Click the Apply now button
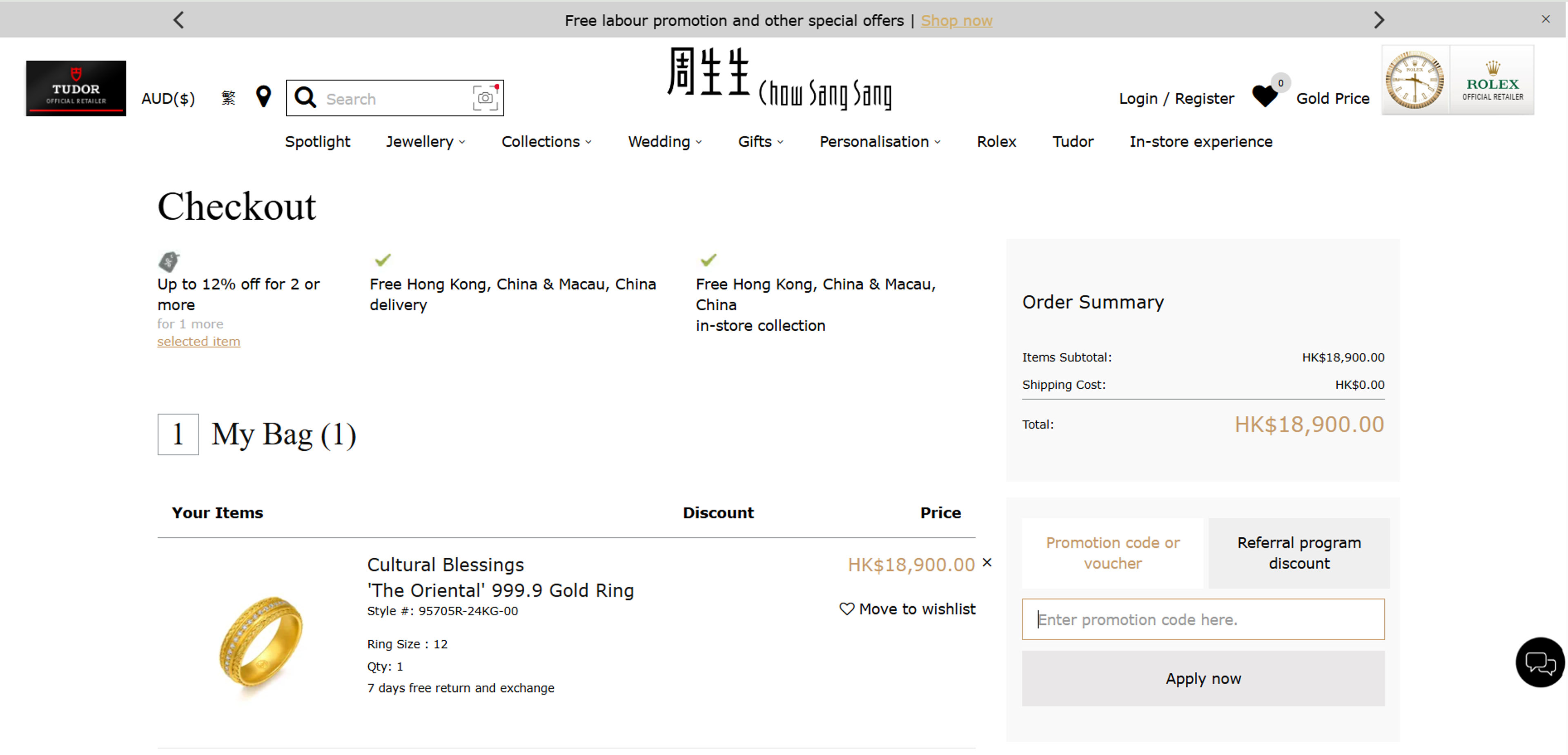Viewport: 1568px width, 755px height. pos(1203,678)
